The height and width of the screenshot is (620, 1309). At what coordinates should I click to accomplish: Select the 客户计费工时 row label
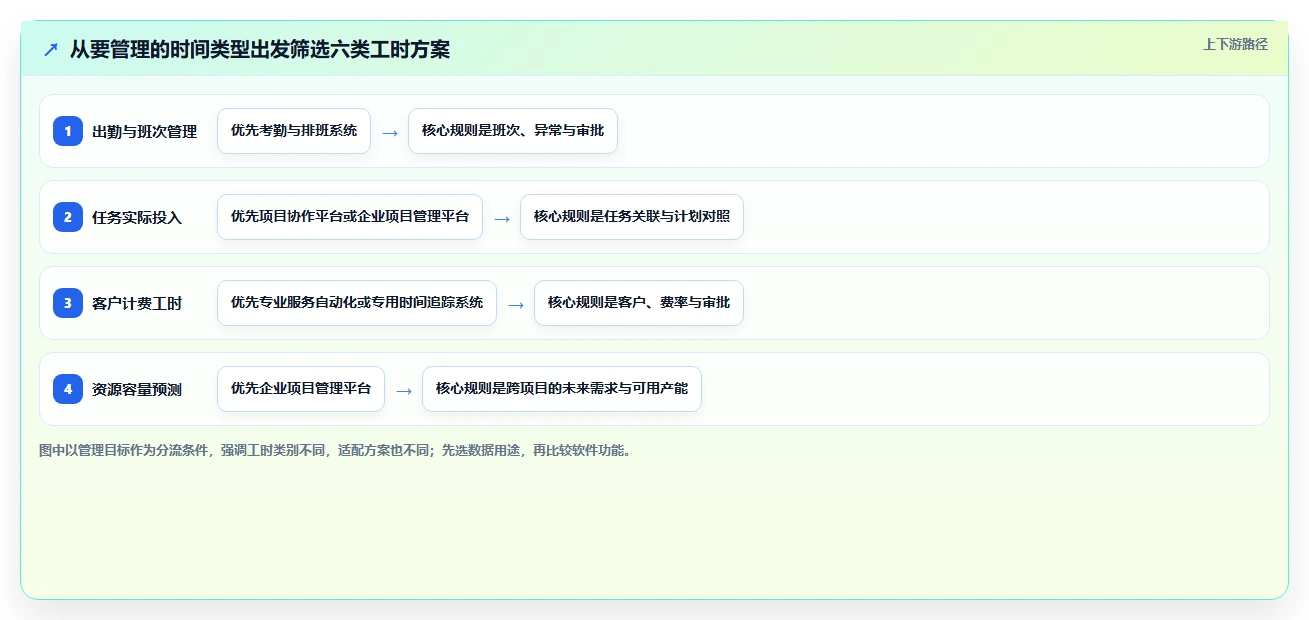click(137, 304)
